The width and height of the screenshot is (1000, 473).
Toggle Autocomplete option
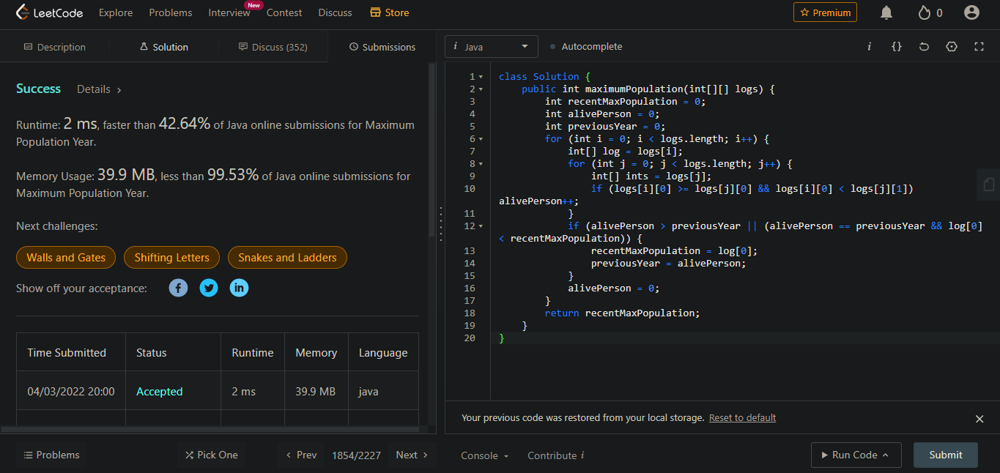[585, 47]
